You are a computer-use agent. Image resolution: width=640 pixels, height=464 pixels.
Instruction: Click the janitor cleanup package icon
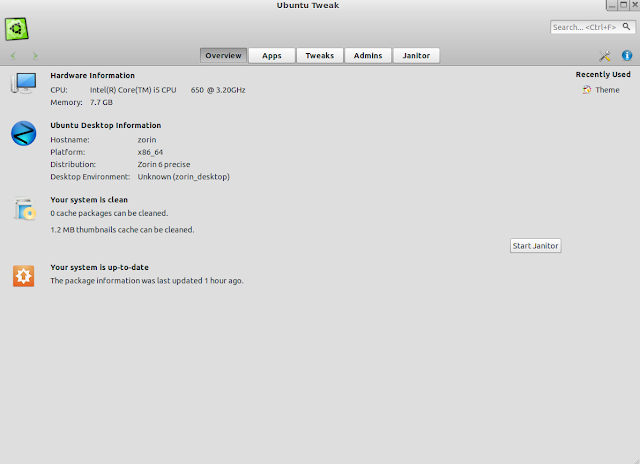[x=24, y=208]
